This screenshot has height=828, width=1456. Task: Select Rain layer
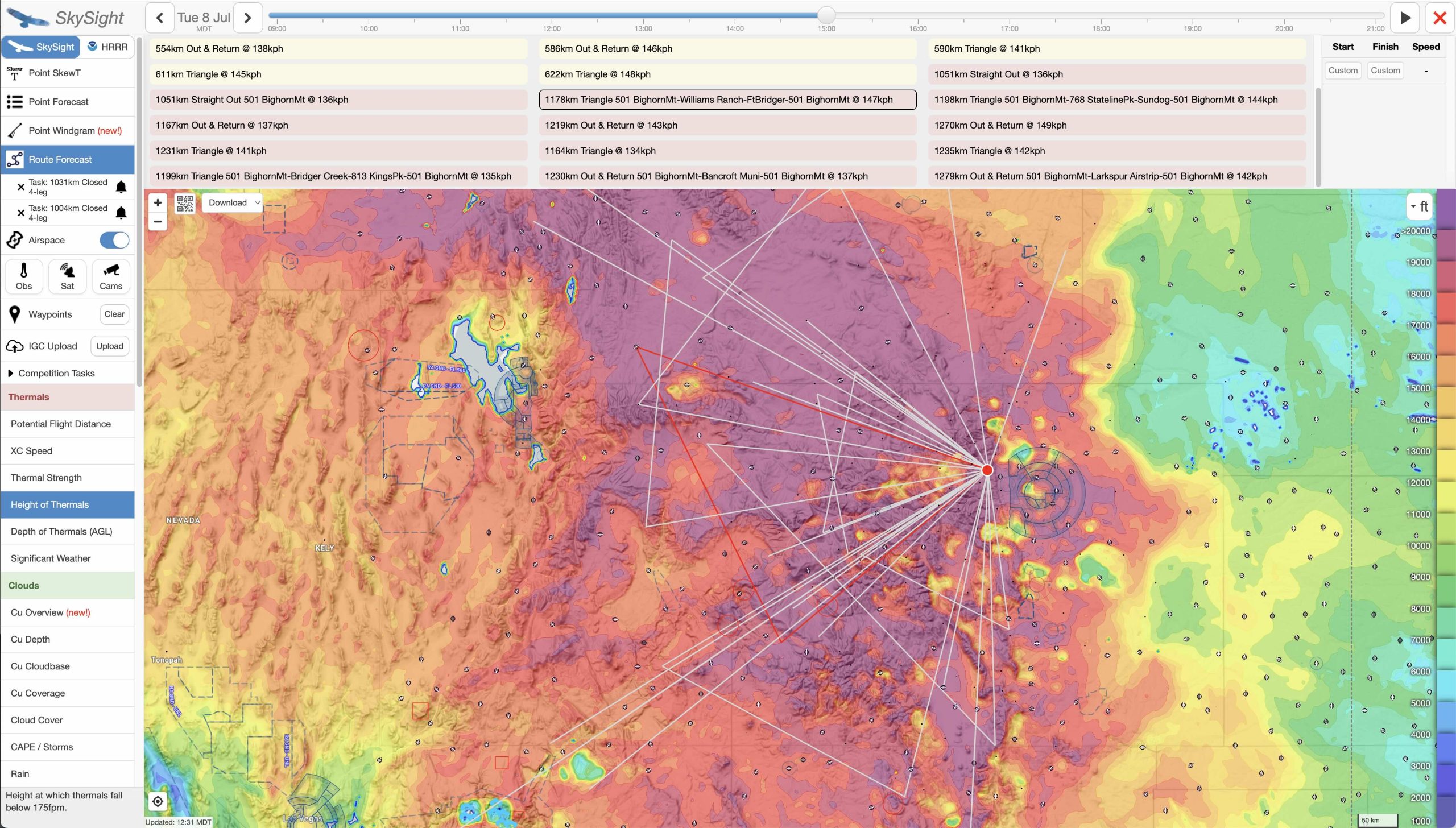[68, 774]
